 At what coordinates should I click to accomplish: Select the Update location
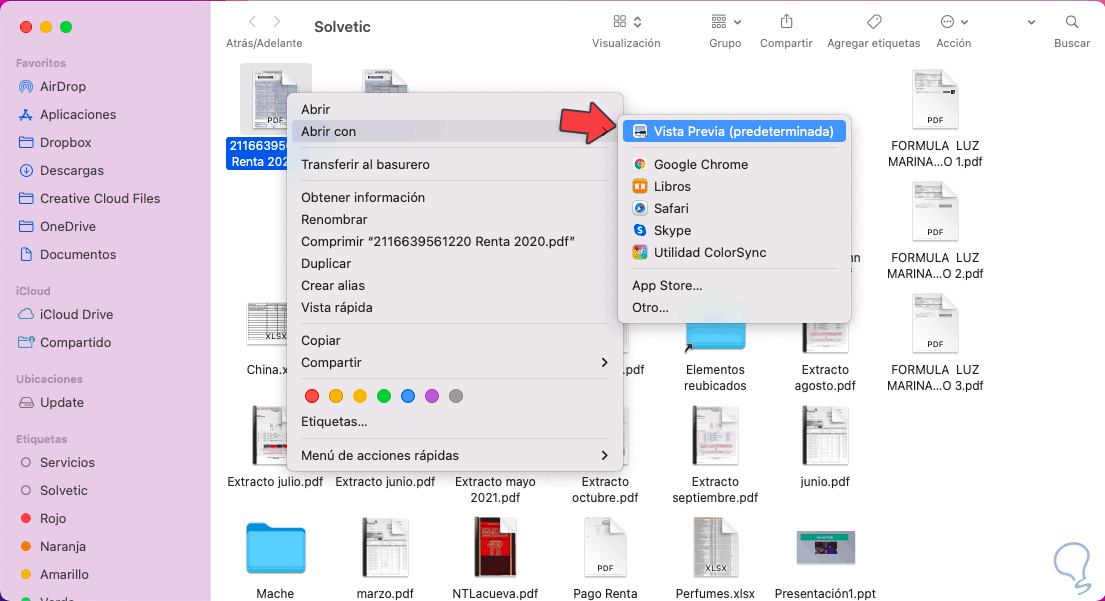(51, 402)
